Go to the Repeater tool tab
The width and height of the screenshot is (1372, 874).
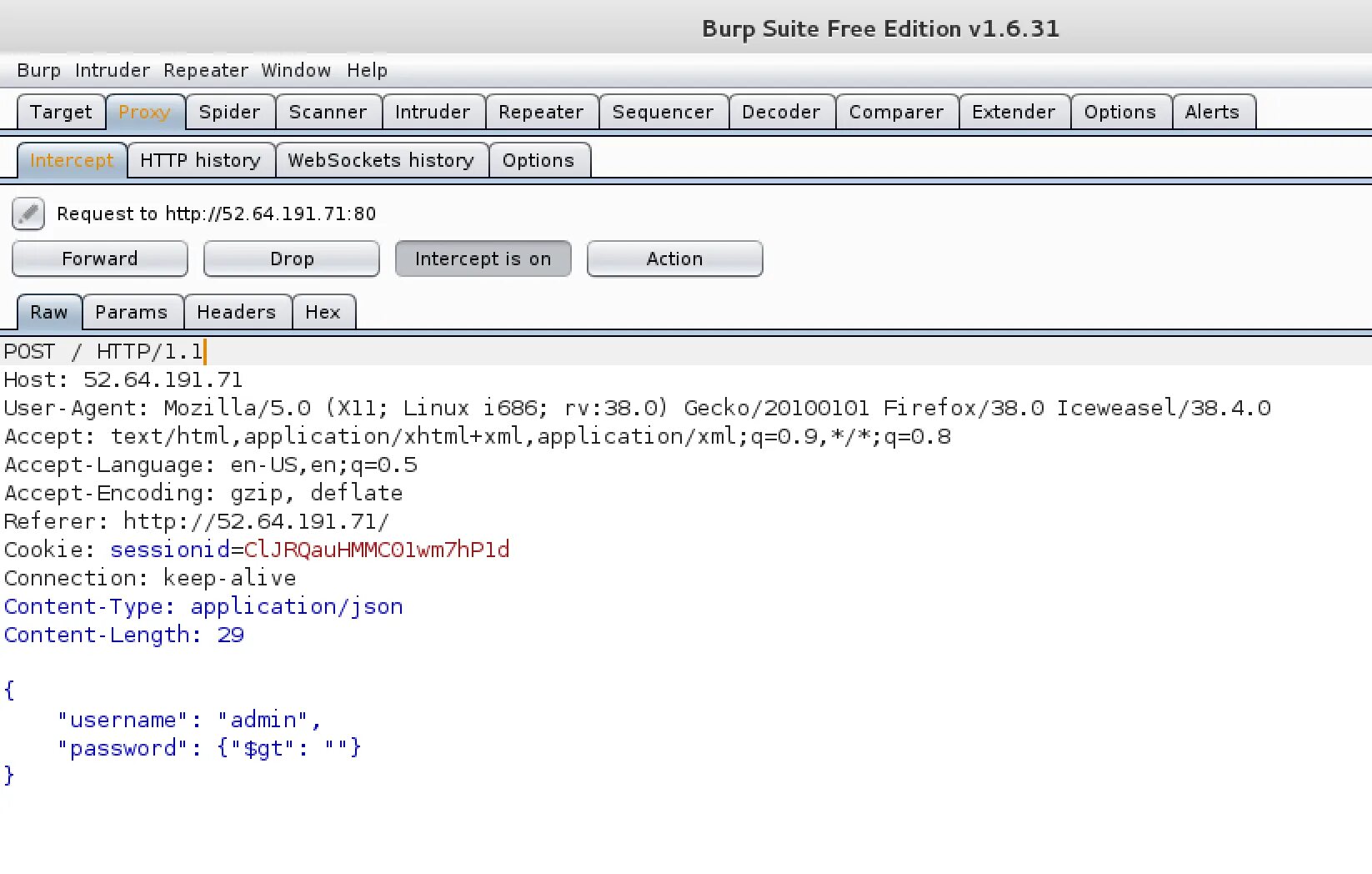click(x=541, y=112)
